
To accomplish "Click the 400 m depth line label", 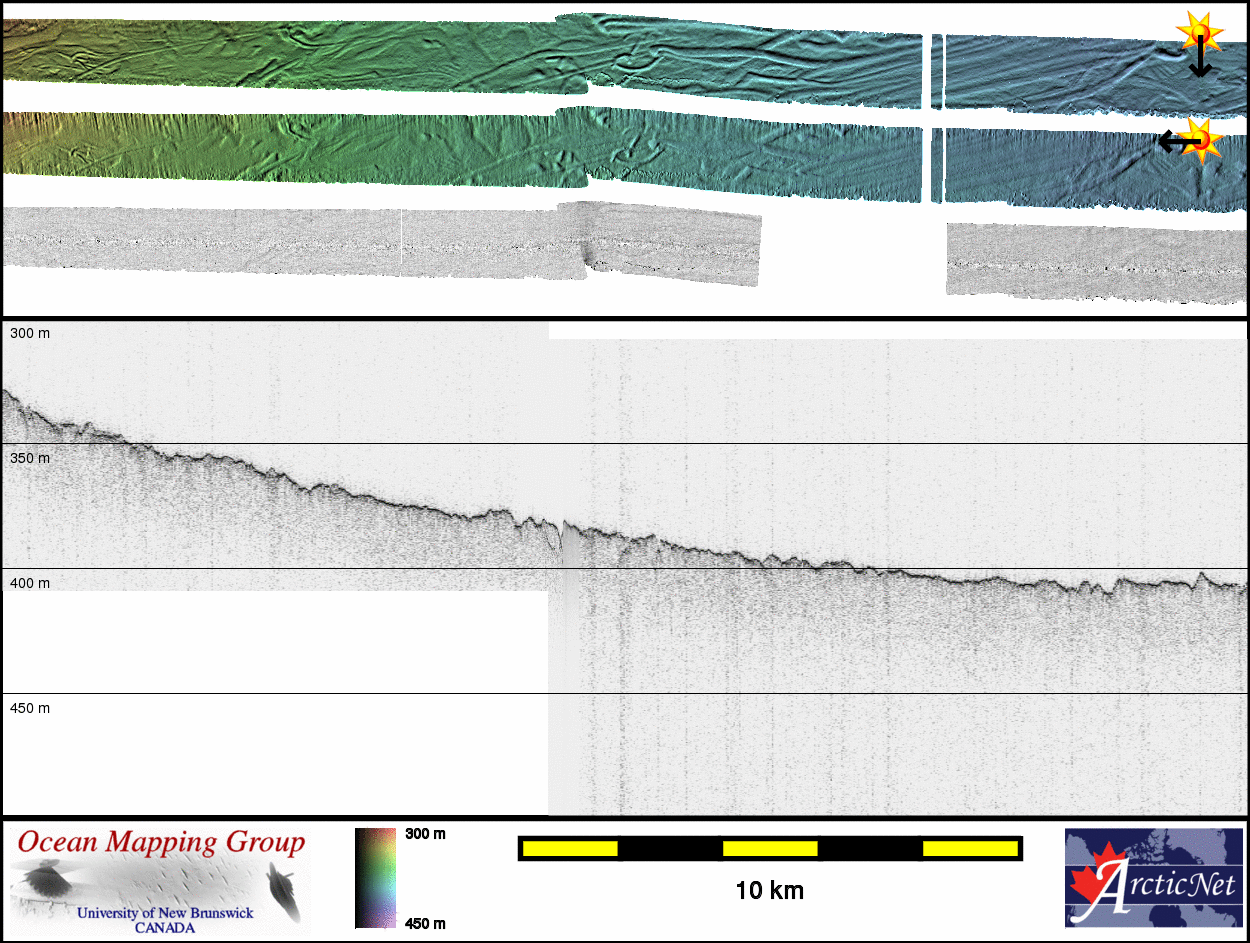I will (30, 583).
